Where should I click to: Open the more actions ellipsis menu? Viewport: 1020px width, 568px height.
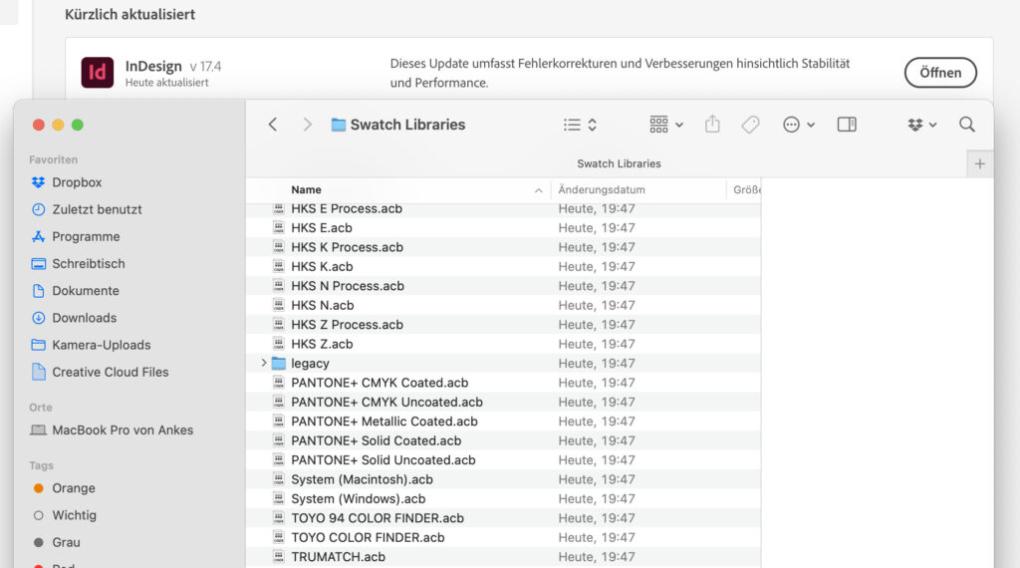798,125
